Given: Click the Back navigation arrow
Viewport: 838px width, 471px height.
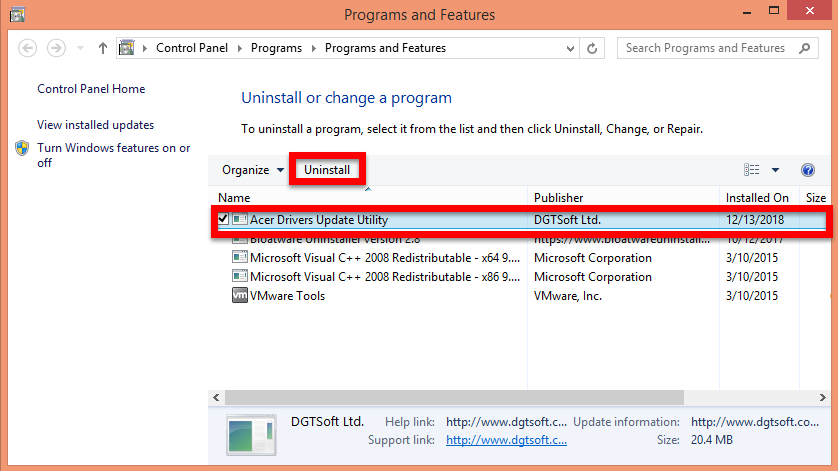Looking at the screenshot, I should tap(27, 48).
